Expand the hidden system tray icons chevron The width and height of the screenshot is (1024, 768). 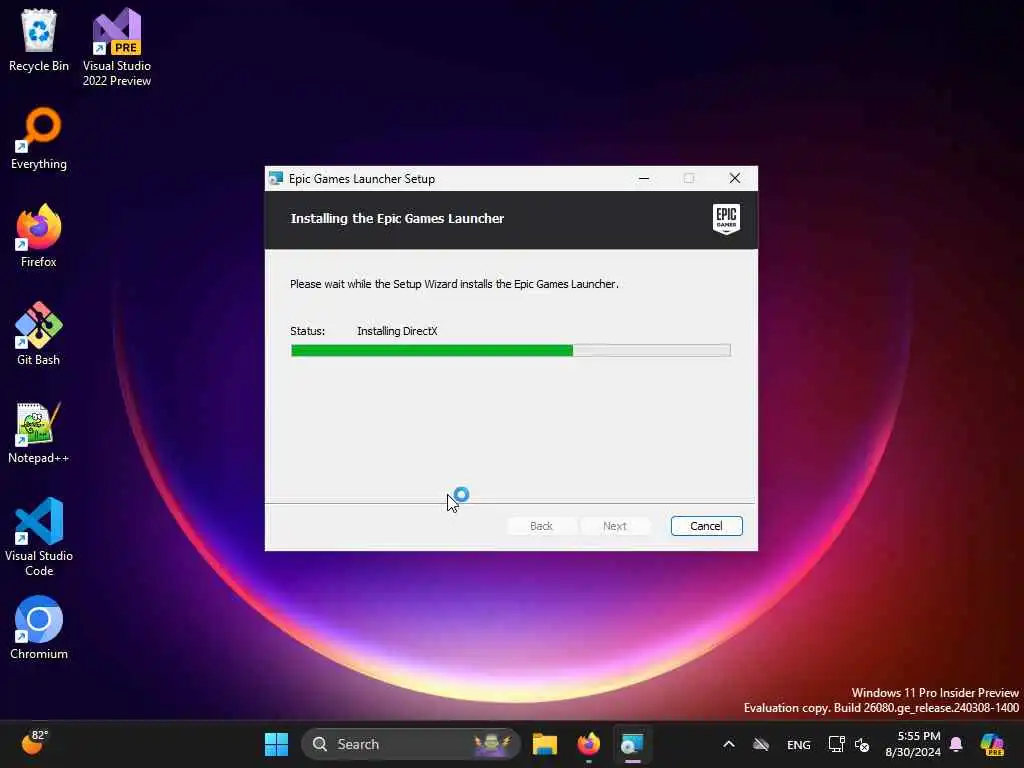[x=729, y=744]
